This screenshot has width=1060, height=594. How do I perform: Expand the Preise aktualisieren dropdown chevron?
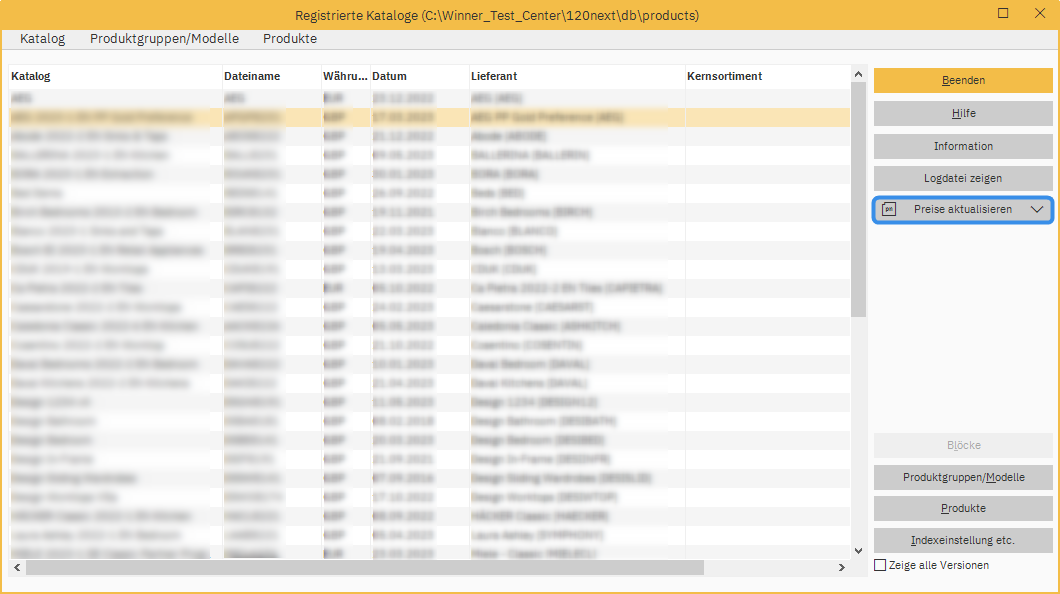point(1040,209)
